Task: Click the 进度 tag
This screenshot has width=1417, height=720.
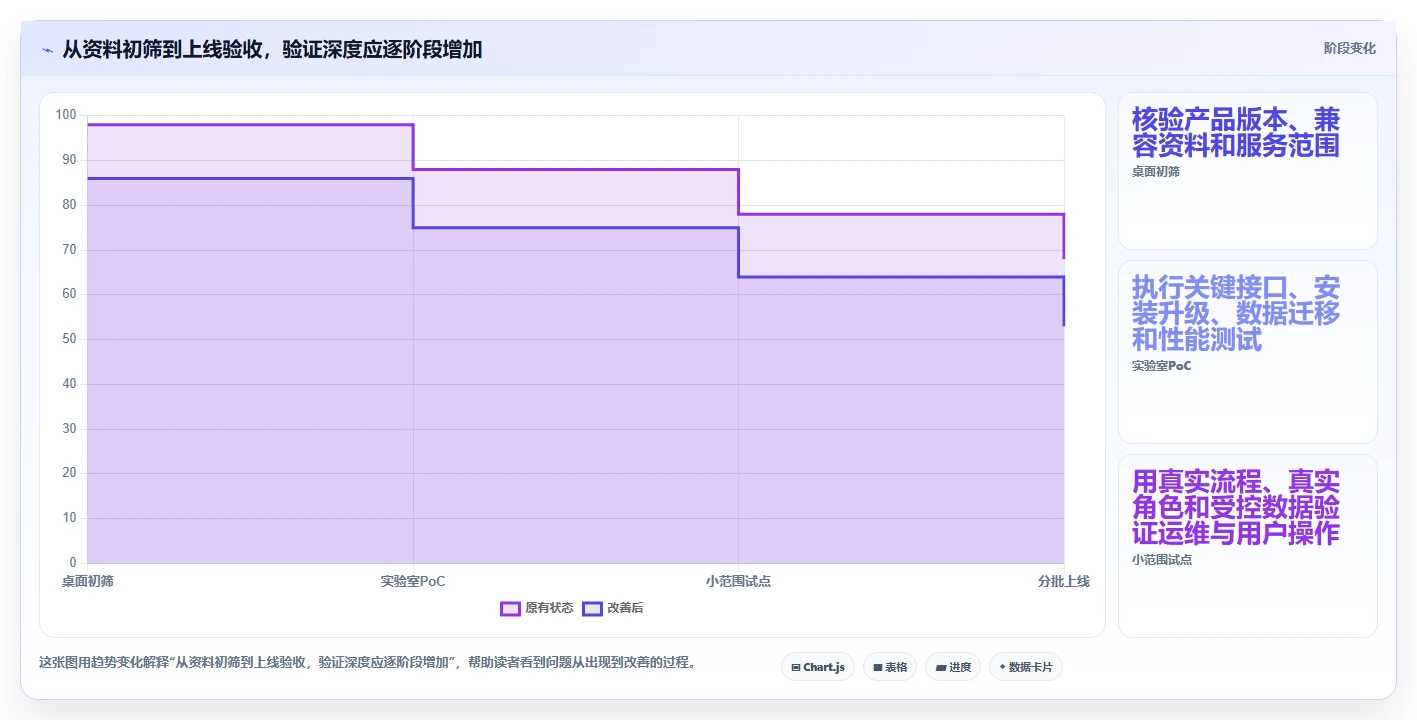Action: pos(952,667)
